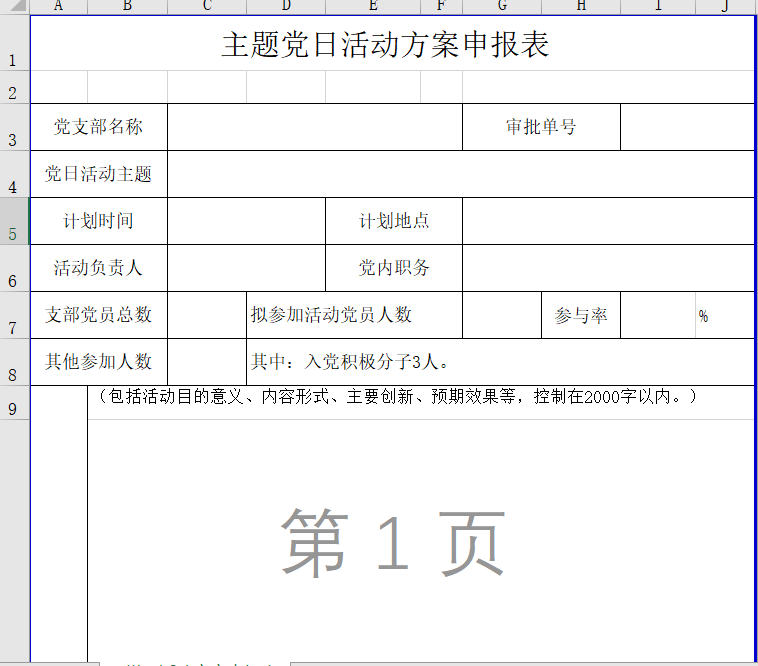Click the empty field beside 支部党员总数
Screen dimensions: 758x666
[206, 315]
